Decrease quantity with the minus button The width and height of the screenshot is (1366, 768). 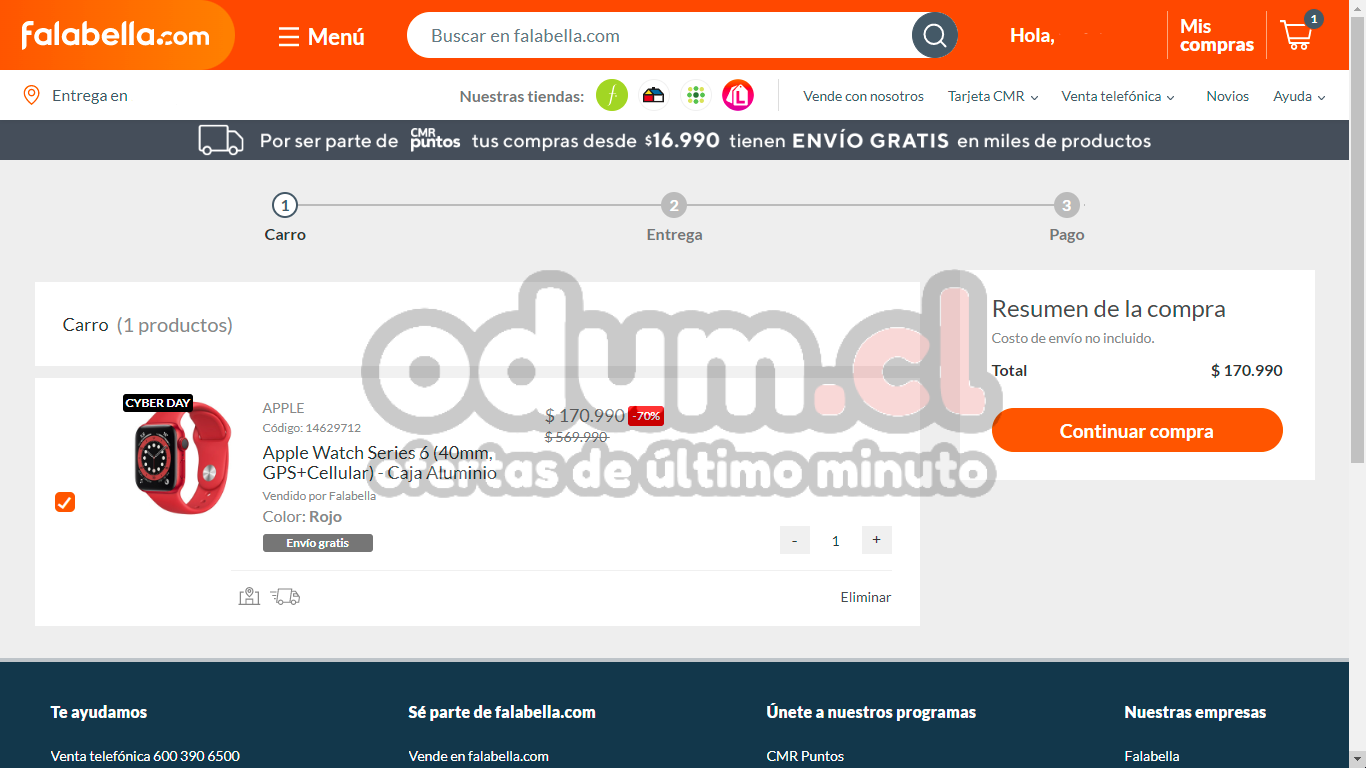(794, 540)
